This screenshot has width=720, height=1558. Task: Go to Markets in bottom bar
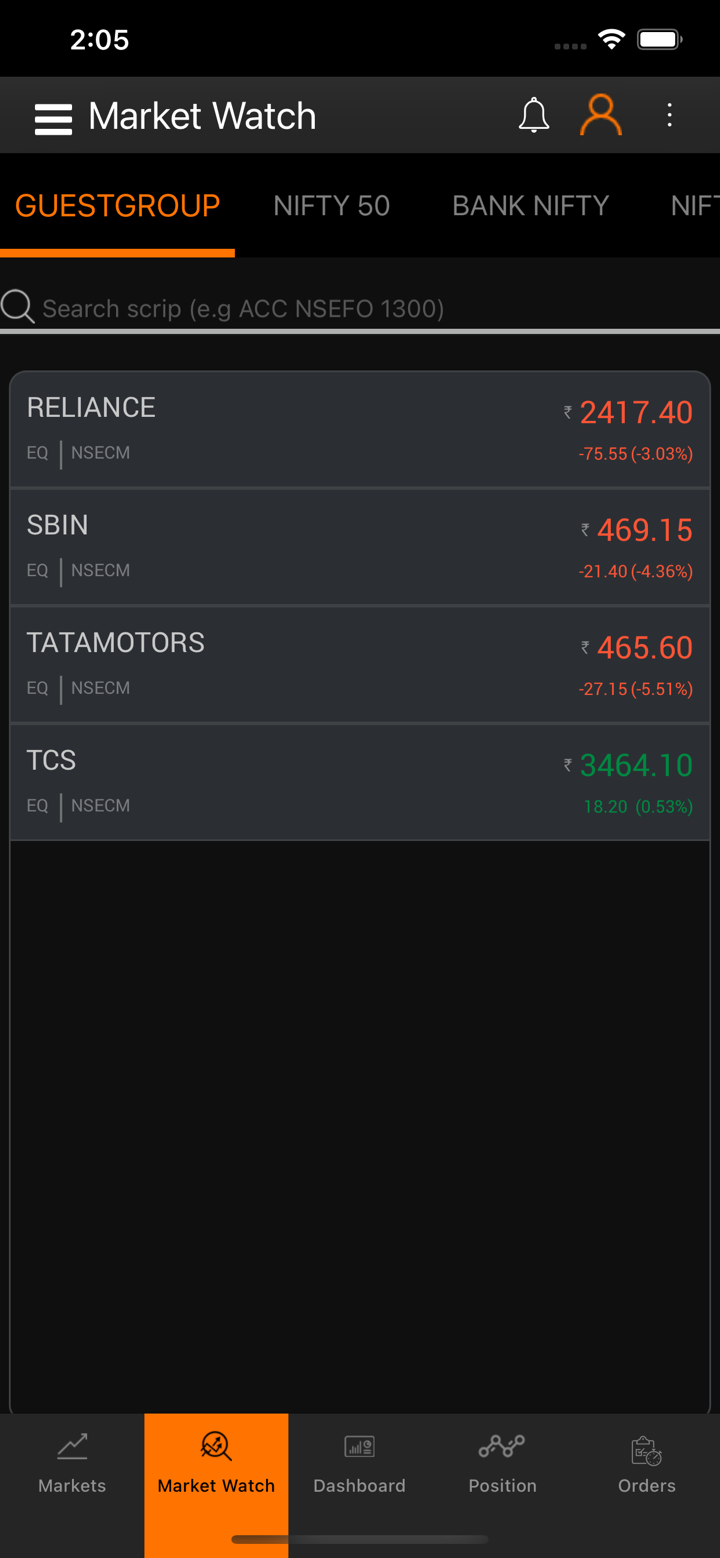click(72, 1463)
